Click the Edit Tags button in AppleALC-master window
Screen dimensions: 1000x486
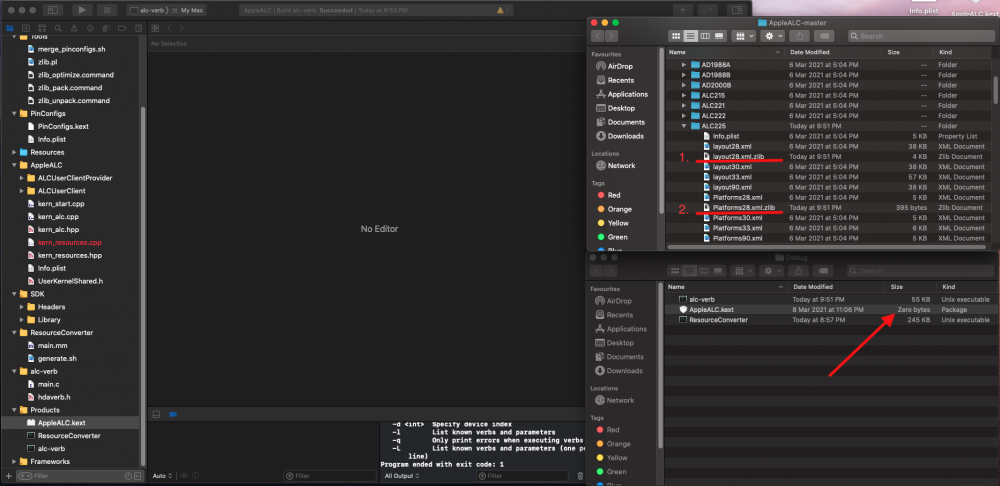pos(825,36)
